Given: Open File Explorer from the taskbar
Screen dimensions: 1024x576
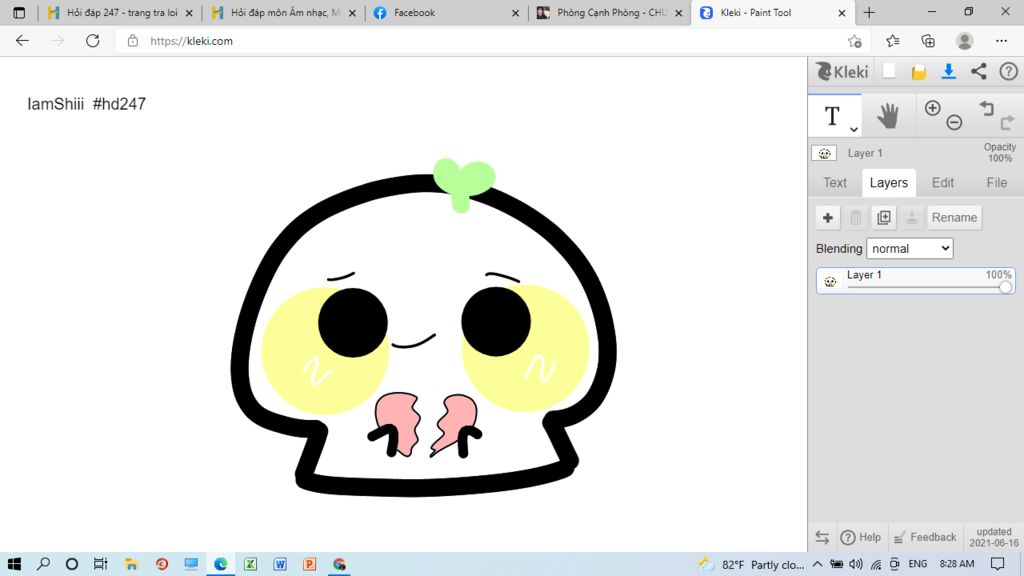Looking at the screenshot, I should [x=132, y=564].
